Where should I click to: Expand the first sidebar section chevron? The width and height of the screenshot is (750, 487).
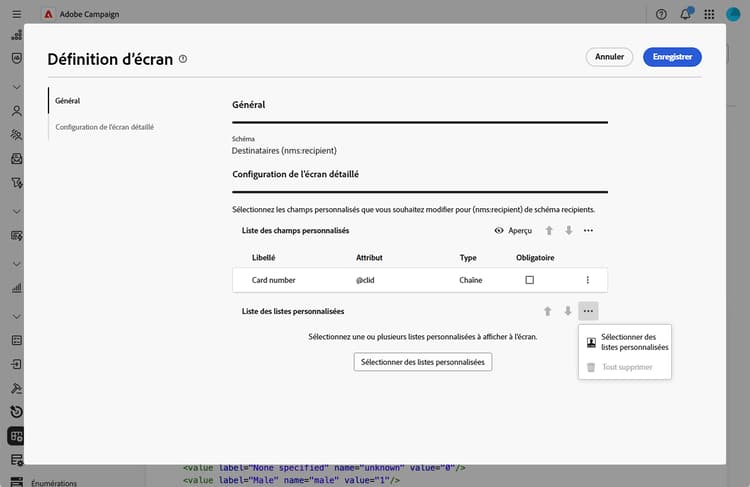click(x=17, y=87)
